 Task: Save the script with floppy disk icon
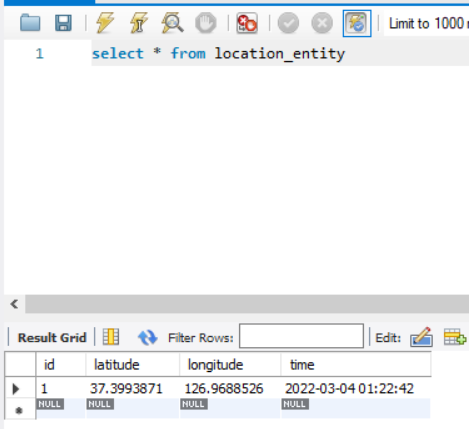tap(63, 23)
